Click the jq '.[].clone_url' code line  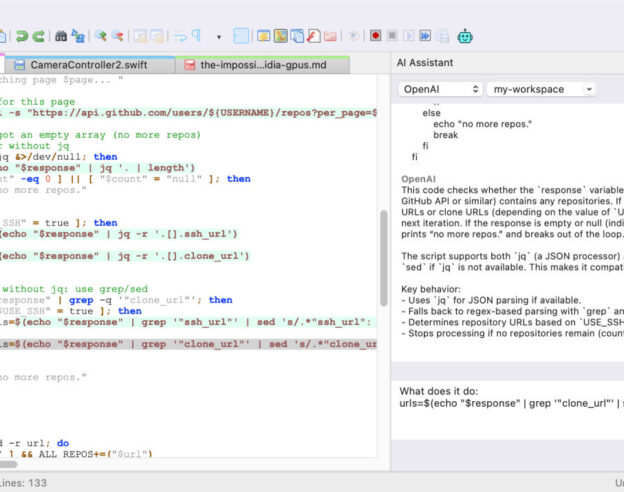tap(125, 256)
